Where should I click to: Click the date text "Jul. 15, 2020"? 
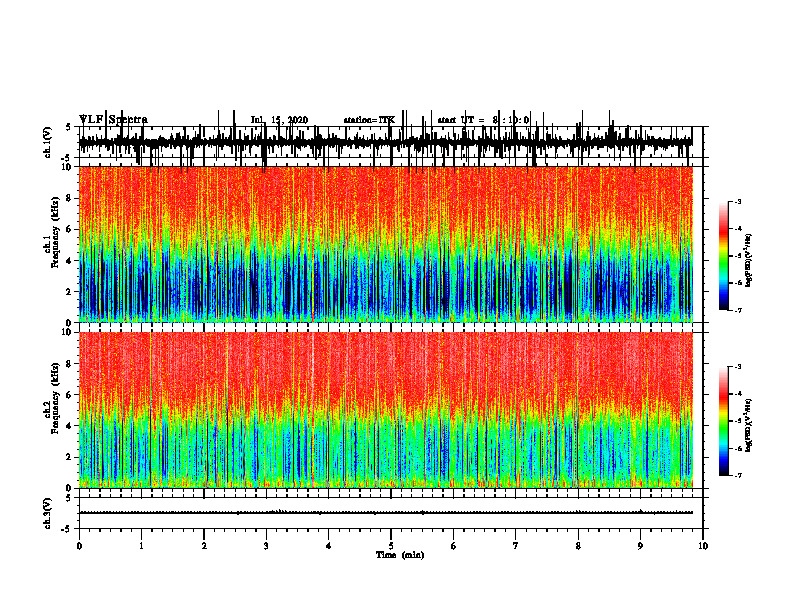[279, 120]
